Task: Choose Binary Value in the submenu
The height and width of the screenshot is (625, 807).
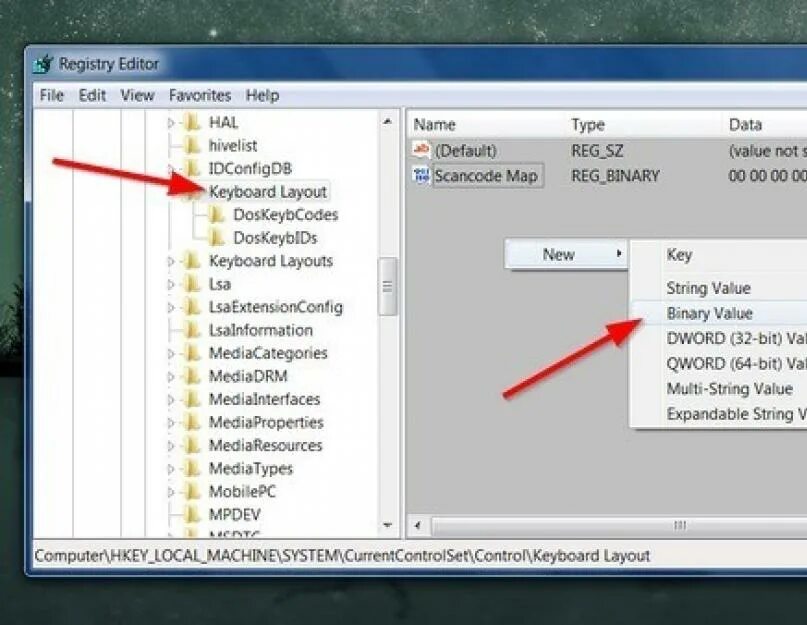Action: tap(720, 313)
